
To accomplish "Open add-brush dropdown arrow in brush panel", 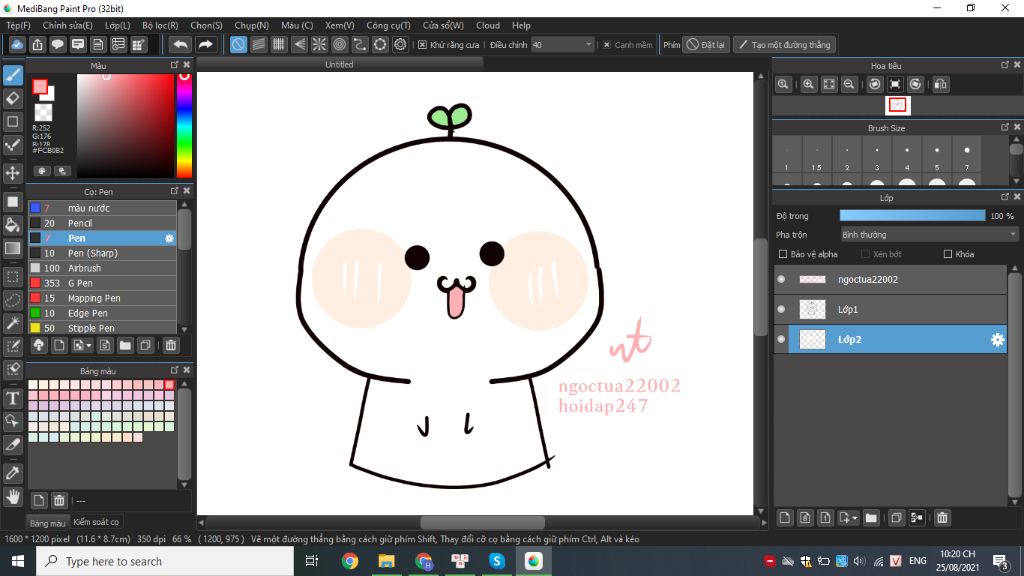I will click(x=89, y=345).
